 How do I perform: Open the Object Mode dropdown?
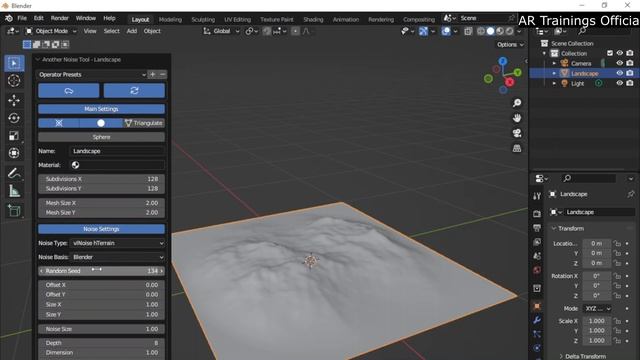[51, 31]
